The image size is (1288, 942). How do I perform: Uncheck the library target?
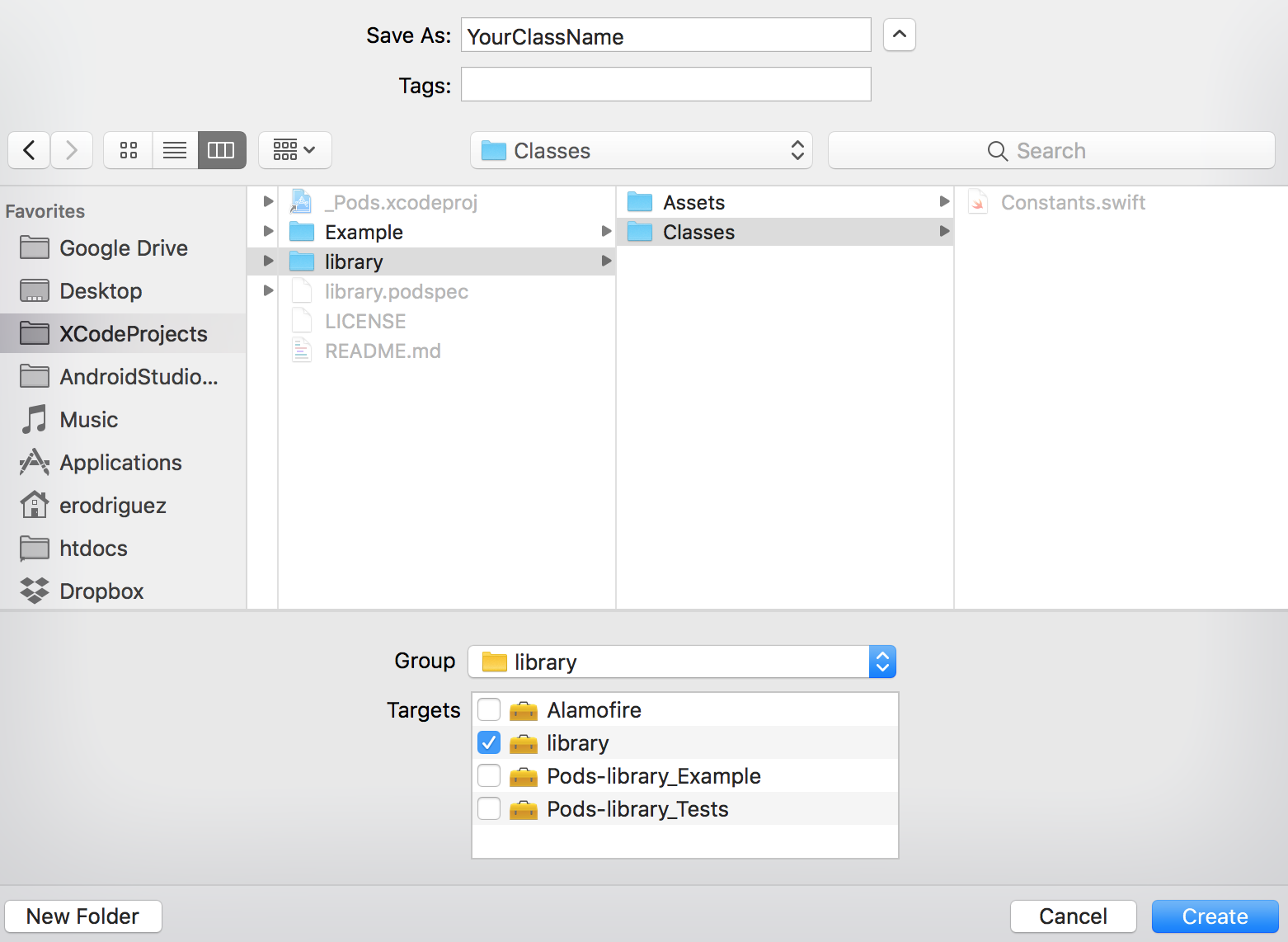488,742
